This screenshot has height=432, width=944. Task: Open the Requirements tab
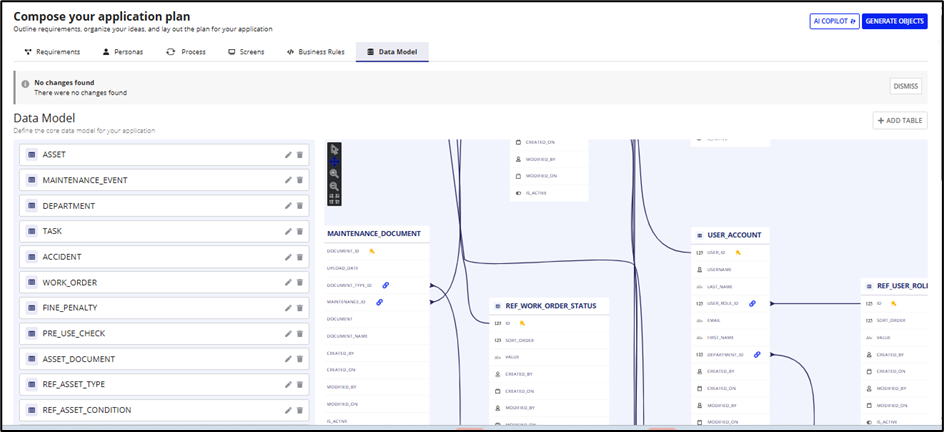pyautogui.click(x=52, y=52)
